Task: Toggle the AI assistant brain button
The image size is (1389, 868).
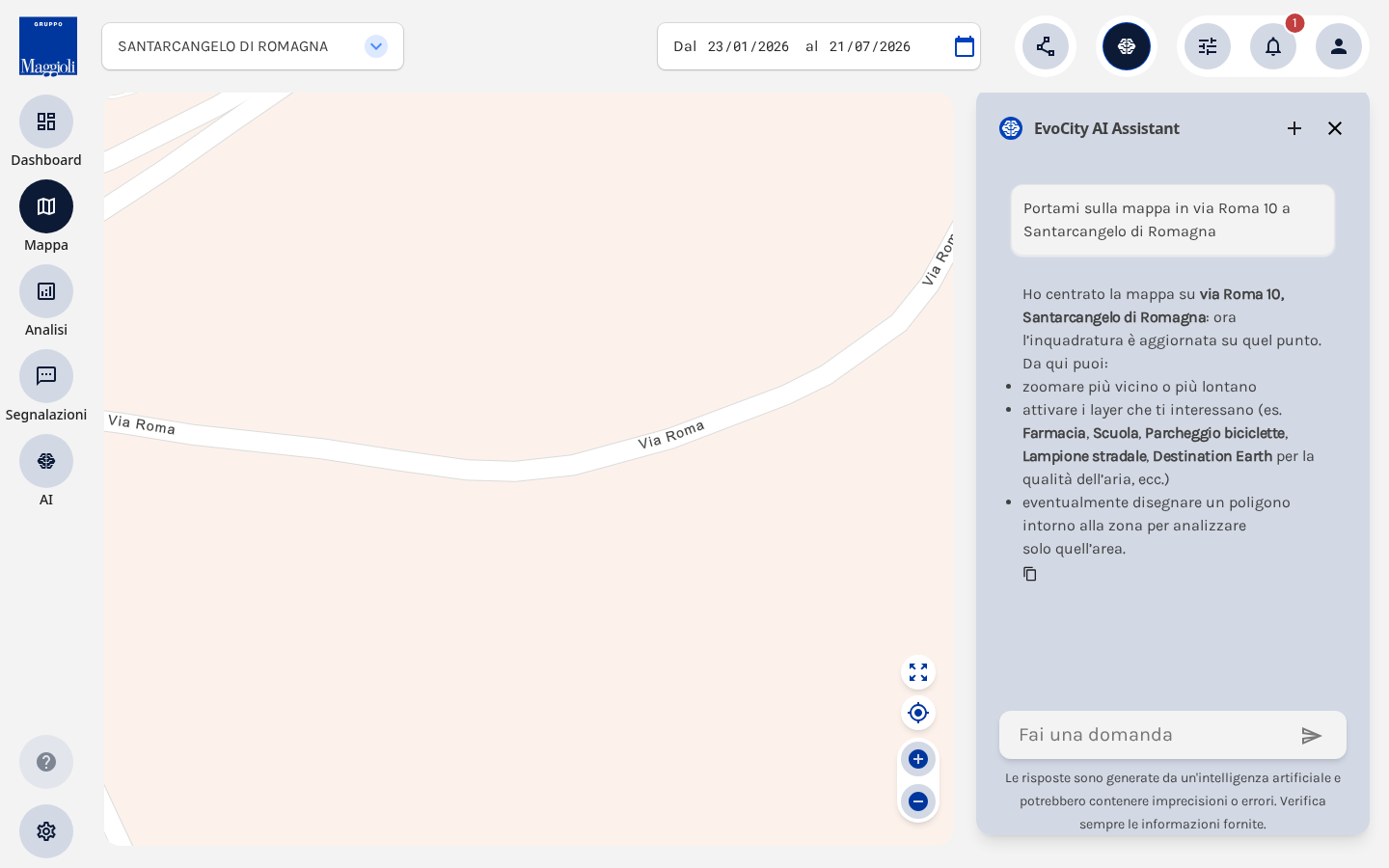Action: (x=1127, y=46)
